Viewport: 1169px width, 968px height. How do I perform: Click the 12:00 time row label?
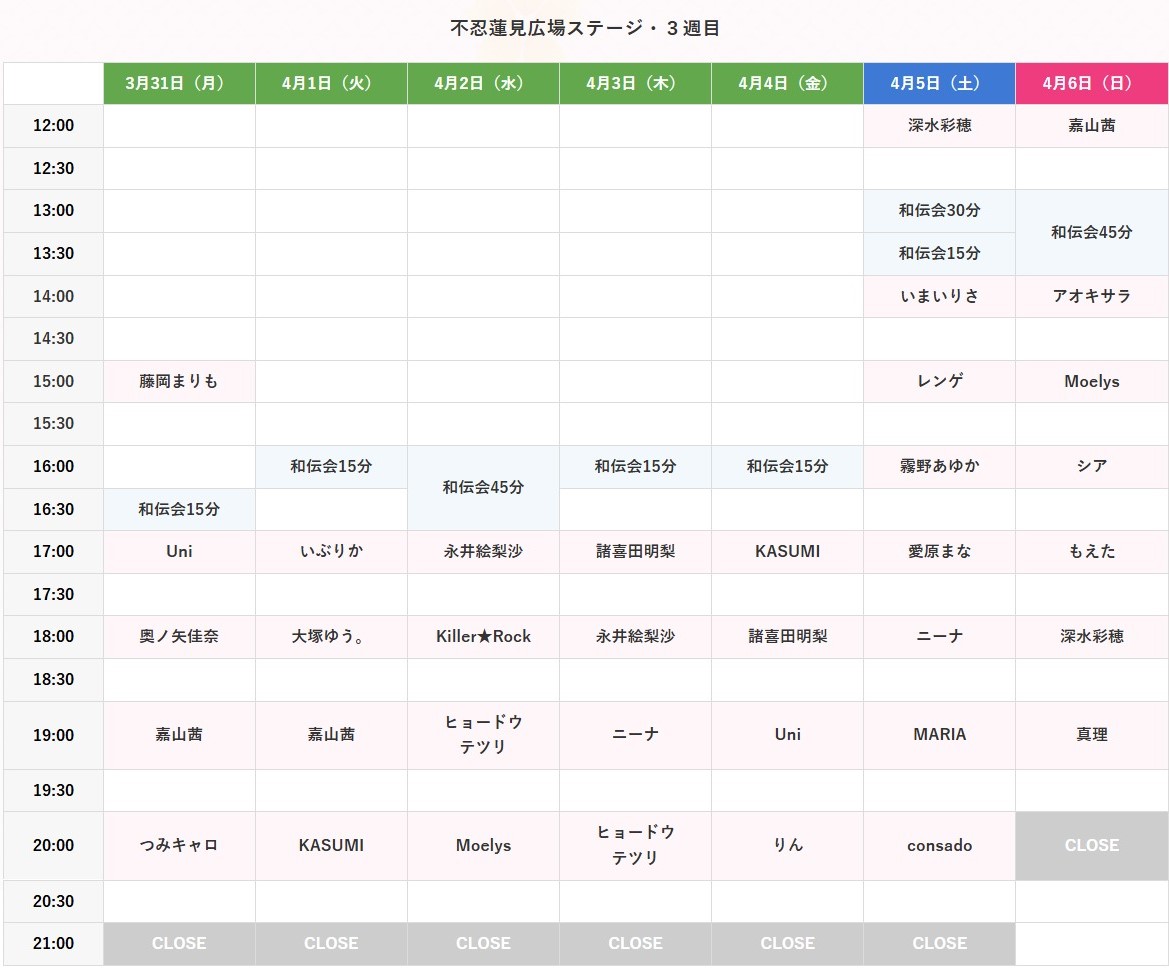(x=53, y=126)
